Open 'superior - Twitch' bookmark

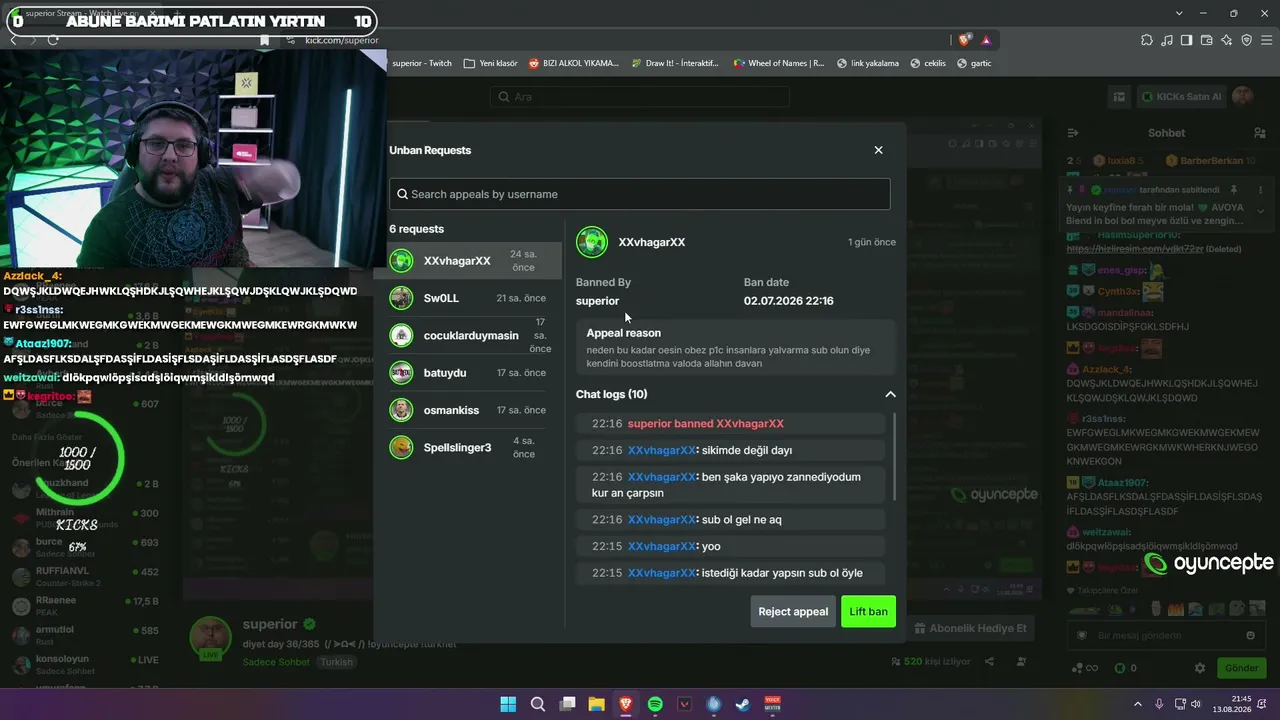422,63
